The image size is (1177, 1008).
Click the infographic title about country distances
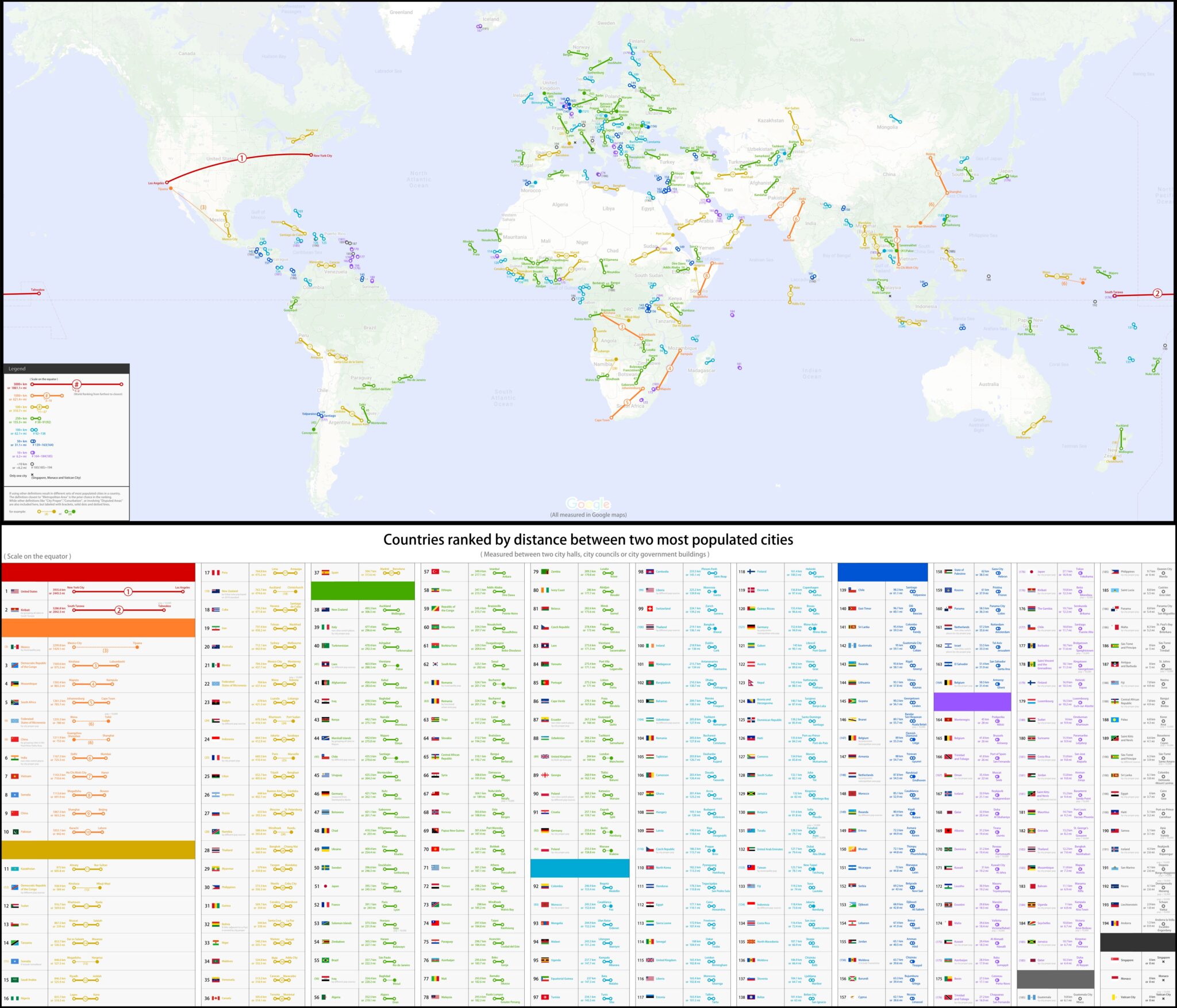tap(588, 540)
